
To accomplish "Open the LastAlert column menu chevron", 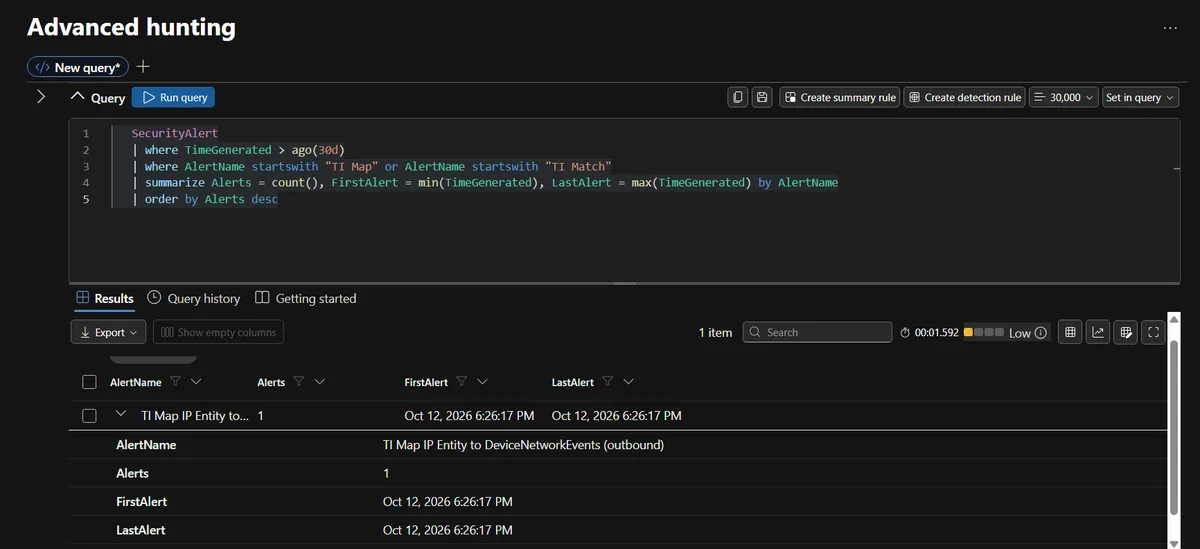I will [x=628, y=381].
